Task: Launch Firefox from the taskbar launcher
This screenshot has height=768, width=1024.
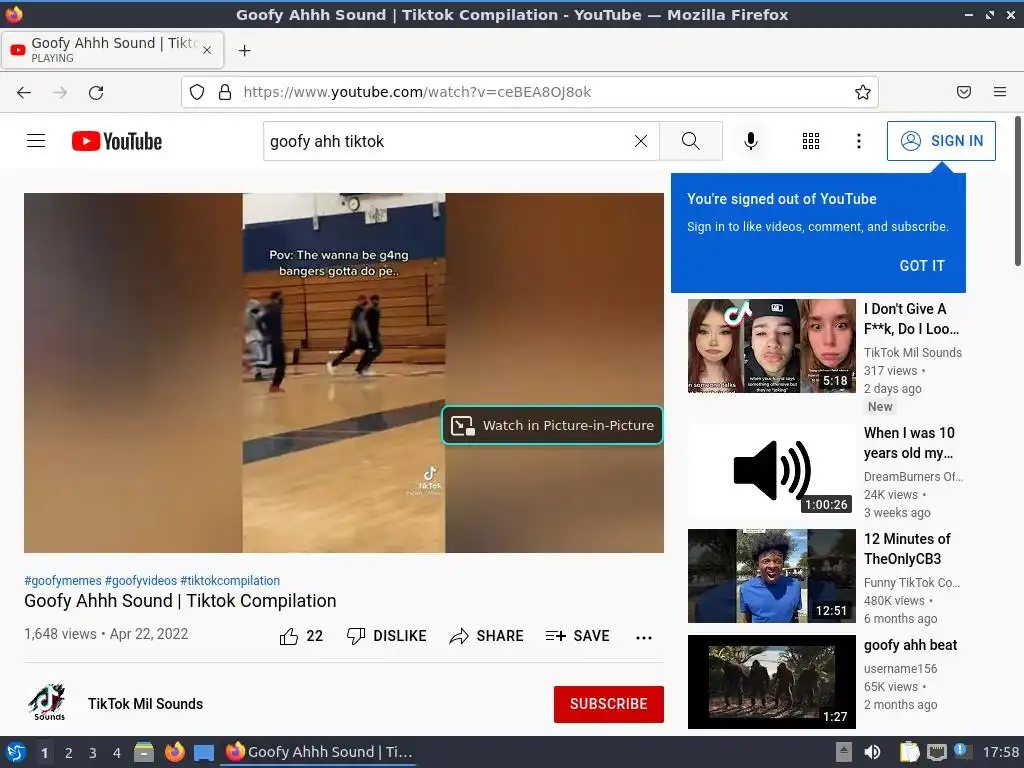Action: tap(174, 752)
